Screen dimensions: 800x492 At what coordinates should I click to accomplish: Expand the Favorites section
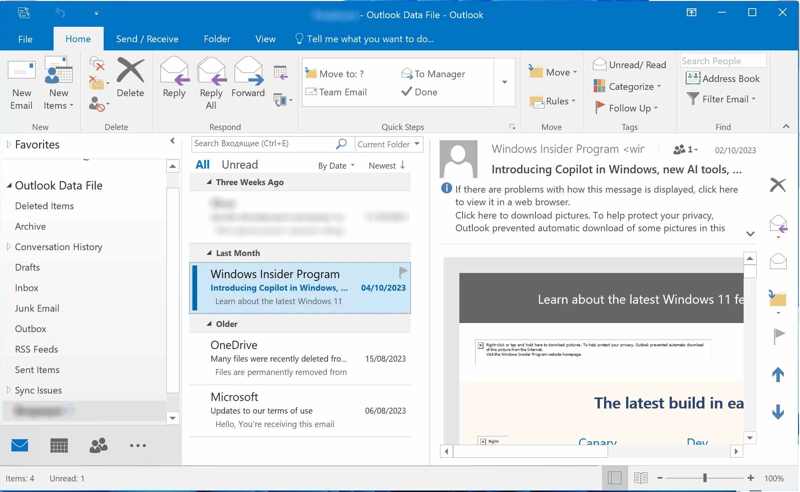[x=8, y=145]
